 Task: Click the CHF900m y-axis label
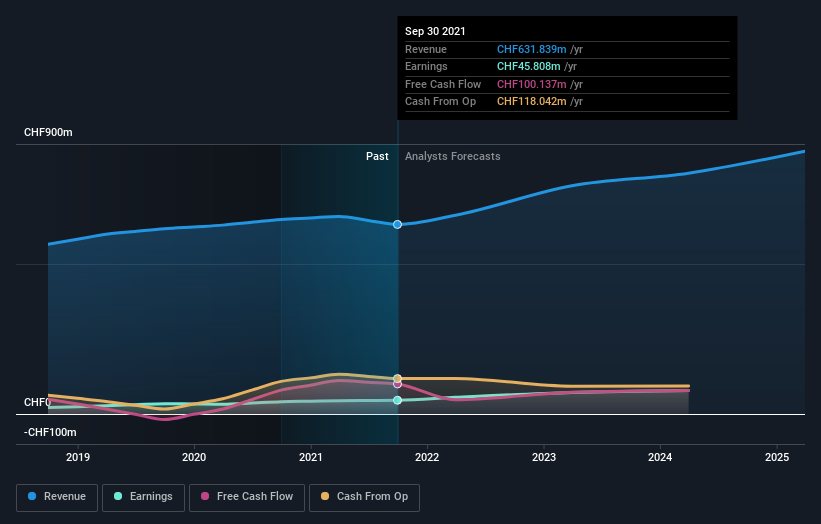[x=48, y=132]
